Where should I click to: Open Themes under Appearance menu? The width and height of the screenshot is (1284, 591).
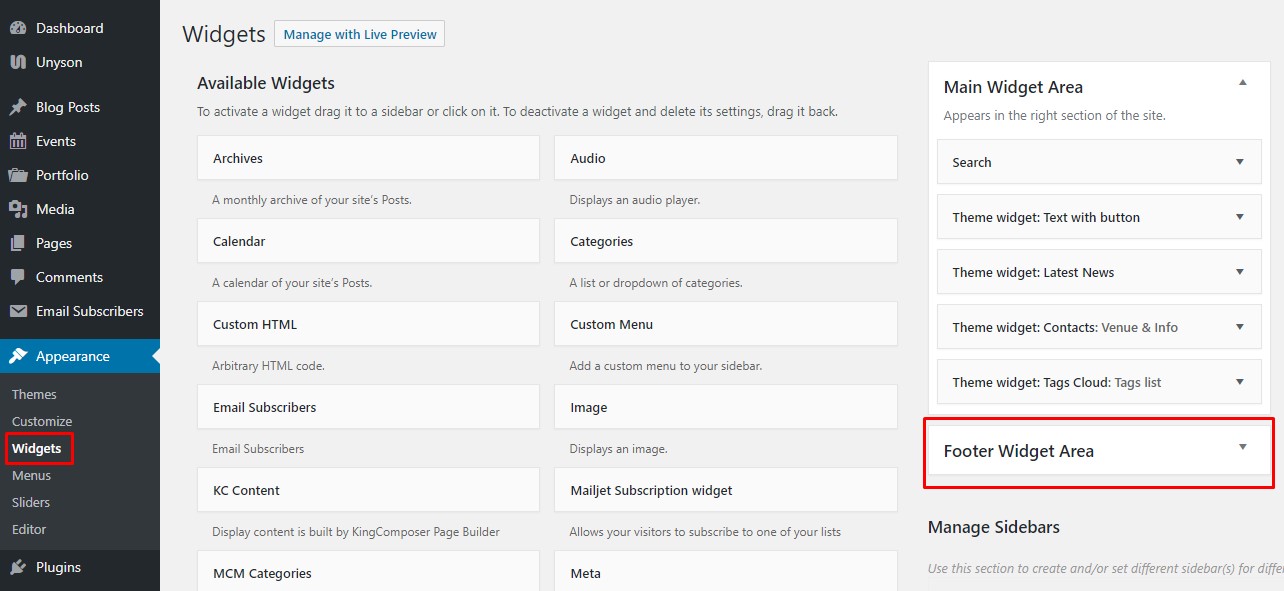(x=34, y=394)
